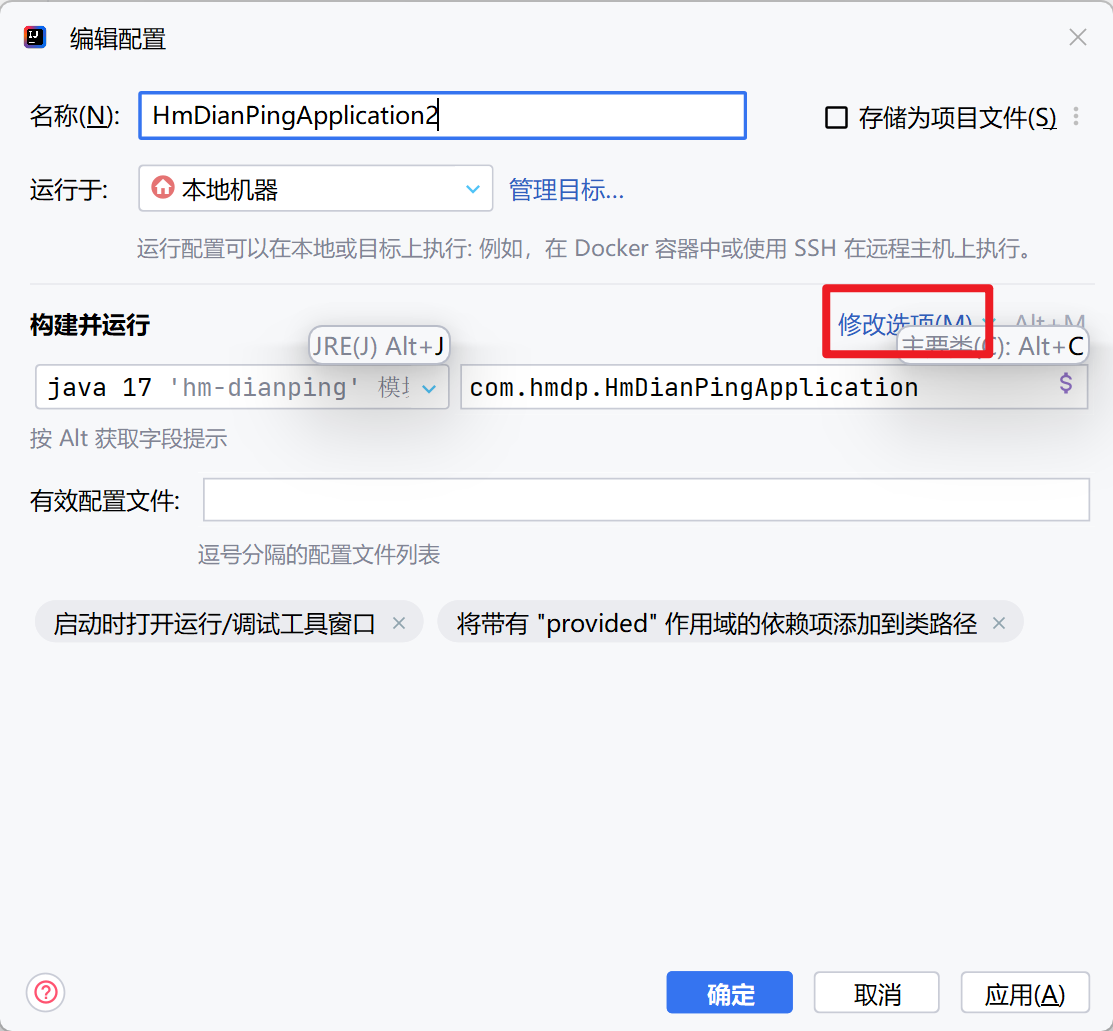Click the 名称 field containing HmDianPingApplication2
The image size is (1113, 1031).
pos(442,116)
